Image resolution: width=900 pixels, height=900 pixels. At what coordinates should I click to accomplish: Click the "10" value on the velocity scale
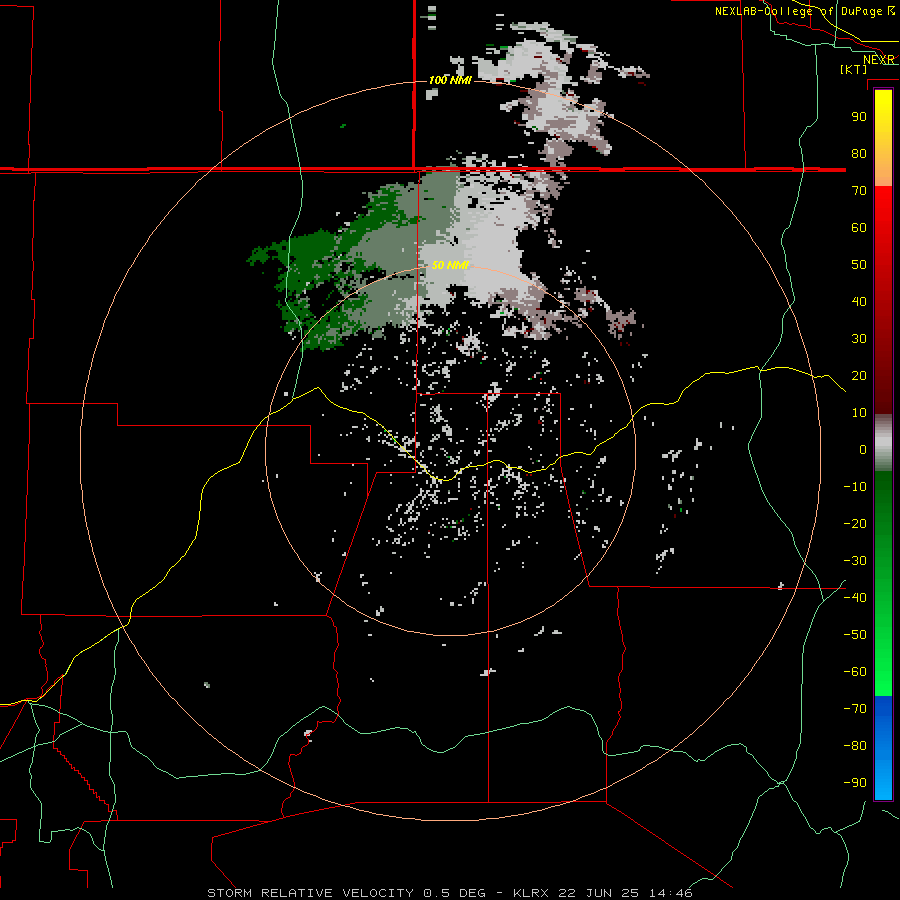tap(859, 413)
